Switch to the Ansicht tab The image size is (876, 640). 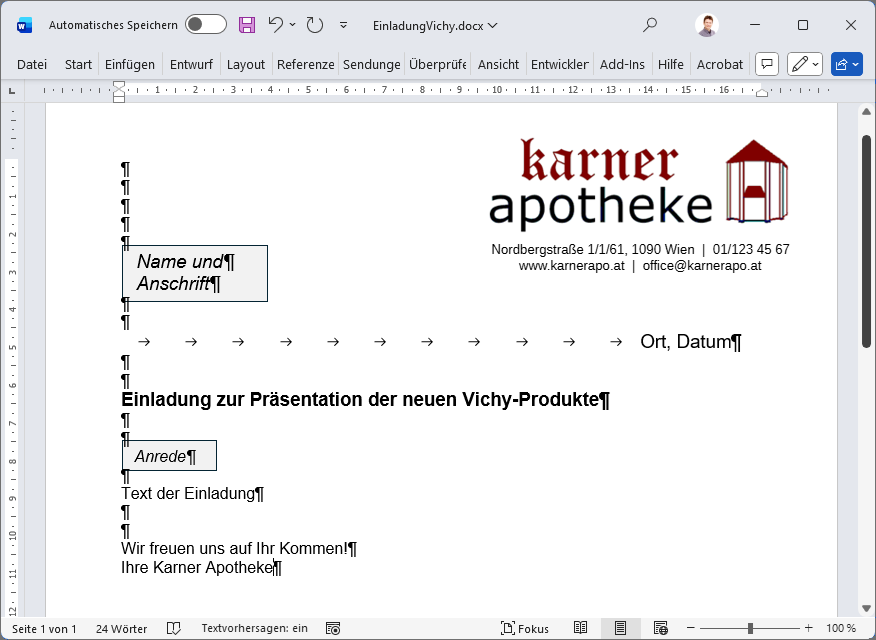pos(498,65)
